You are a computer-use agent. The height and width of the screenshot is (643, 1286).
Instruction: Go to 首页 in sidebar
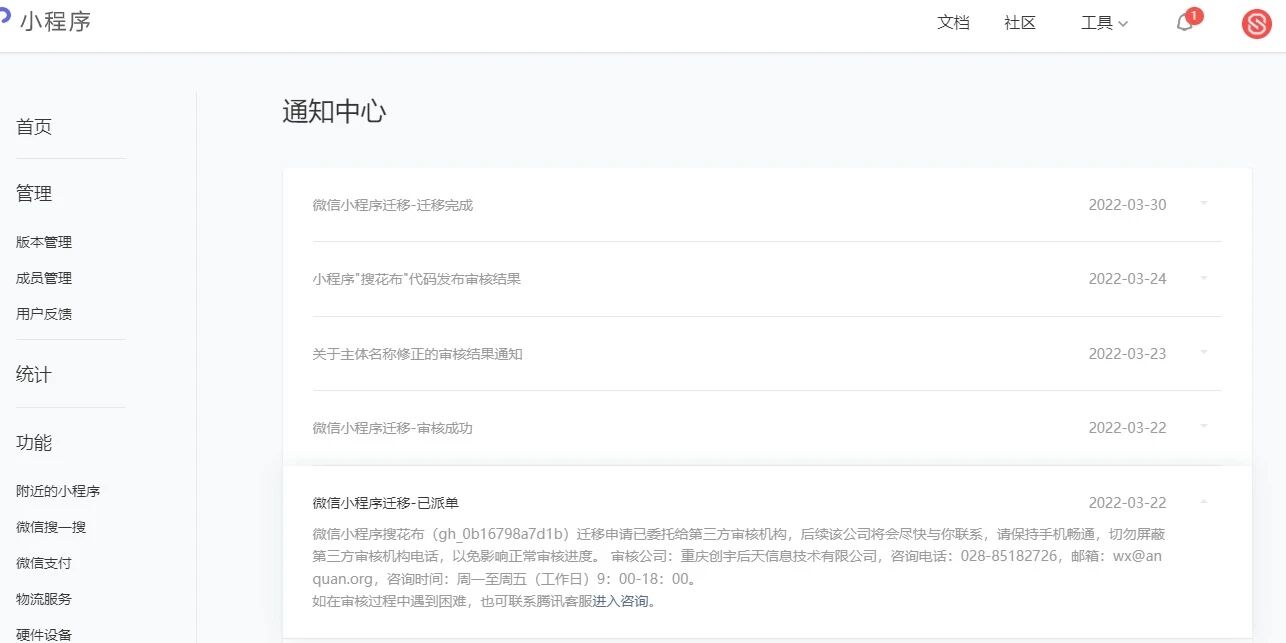click(x=34, y=127)
